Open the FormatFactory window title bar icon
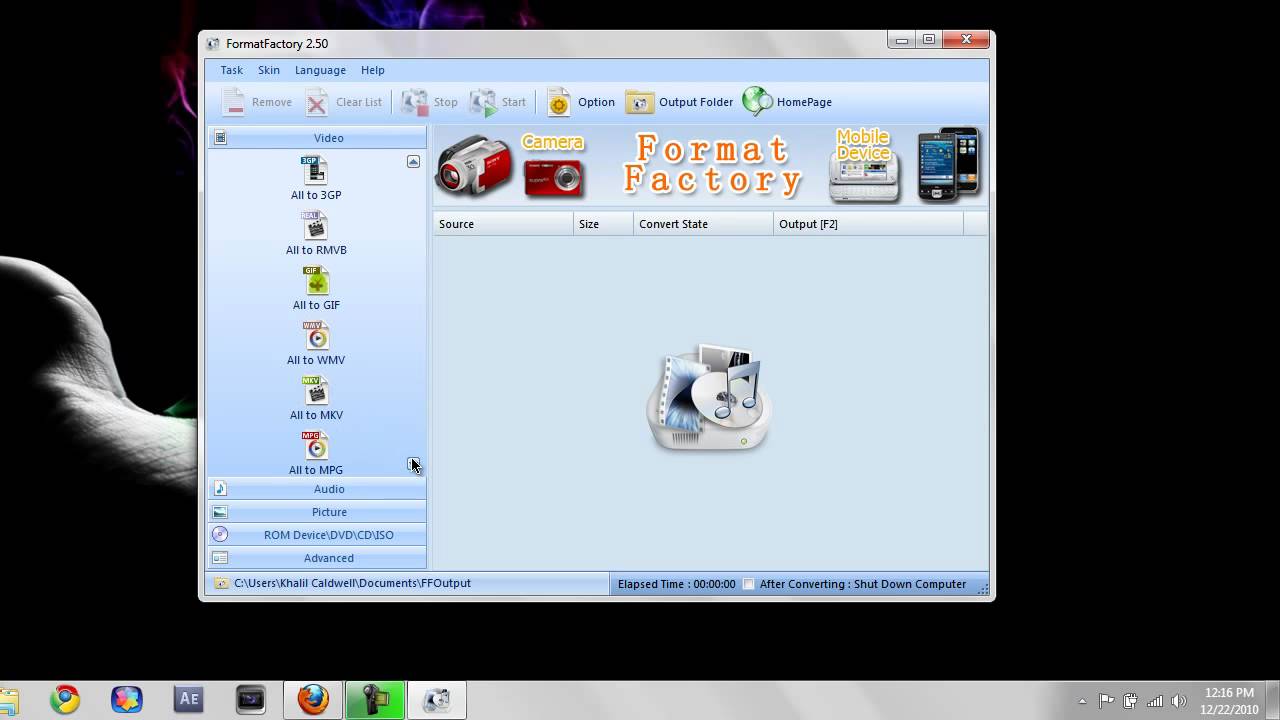 (x=213, y=44)
